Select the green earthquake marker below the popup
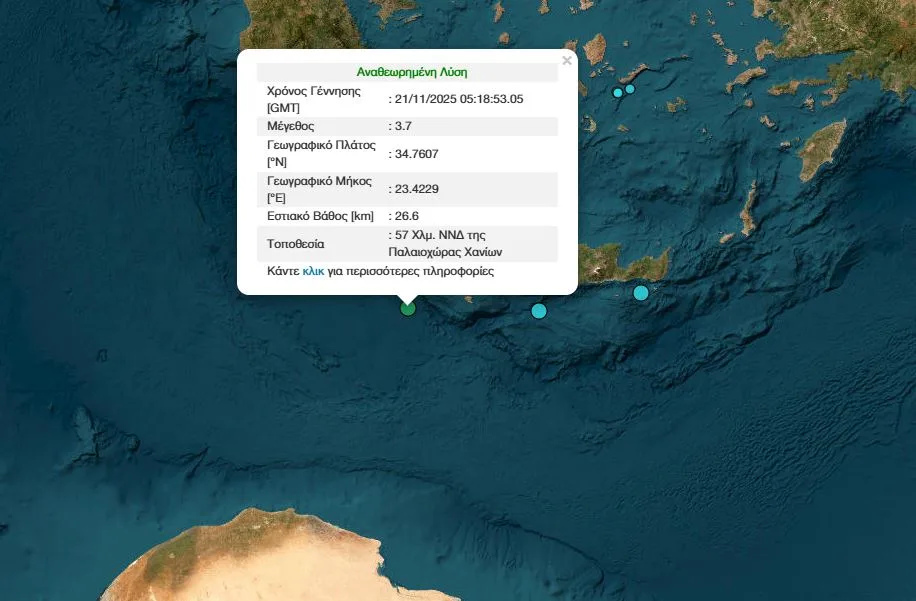Viewport: 916px width, 601px height. tap(408, 309)
